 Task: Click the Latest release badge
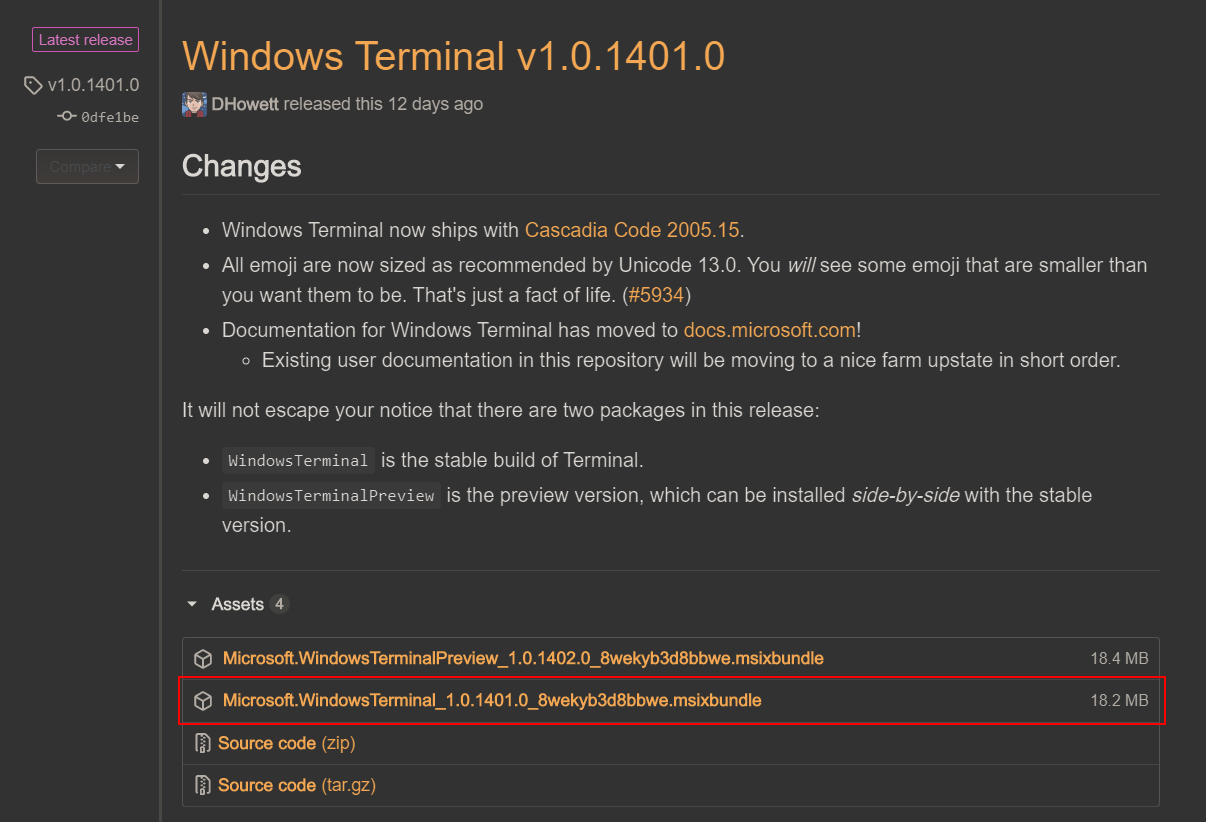85,40
